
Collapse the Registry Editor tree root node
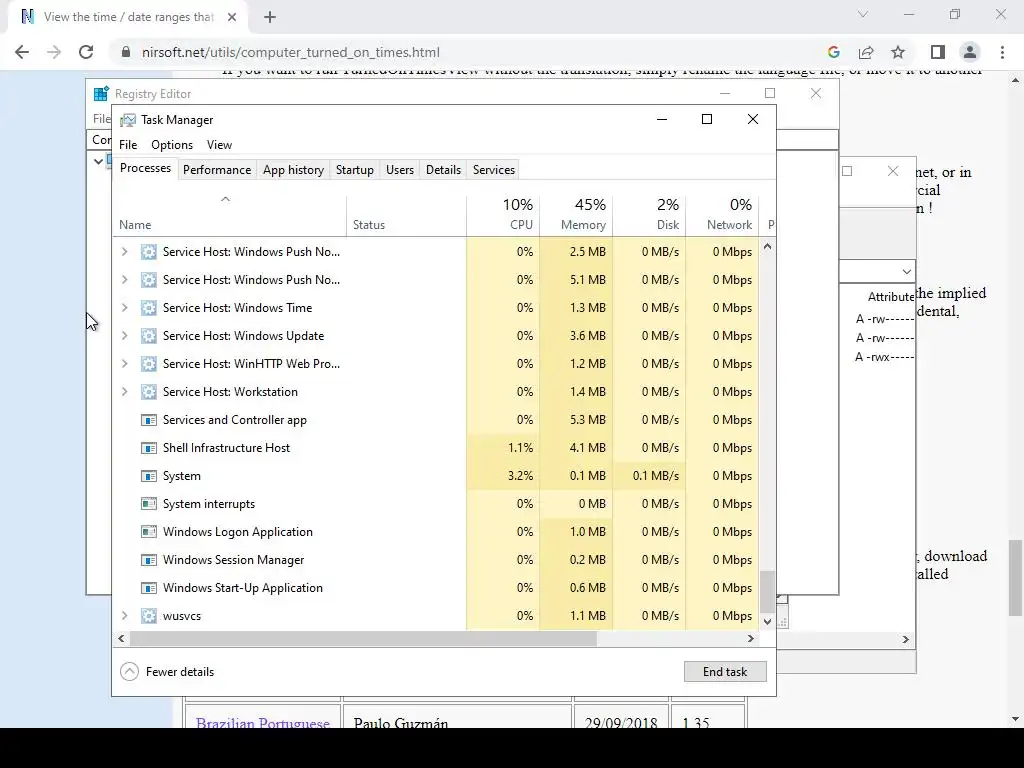pos(98,161)
